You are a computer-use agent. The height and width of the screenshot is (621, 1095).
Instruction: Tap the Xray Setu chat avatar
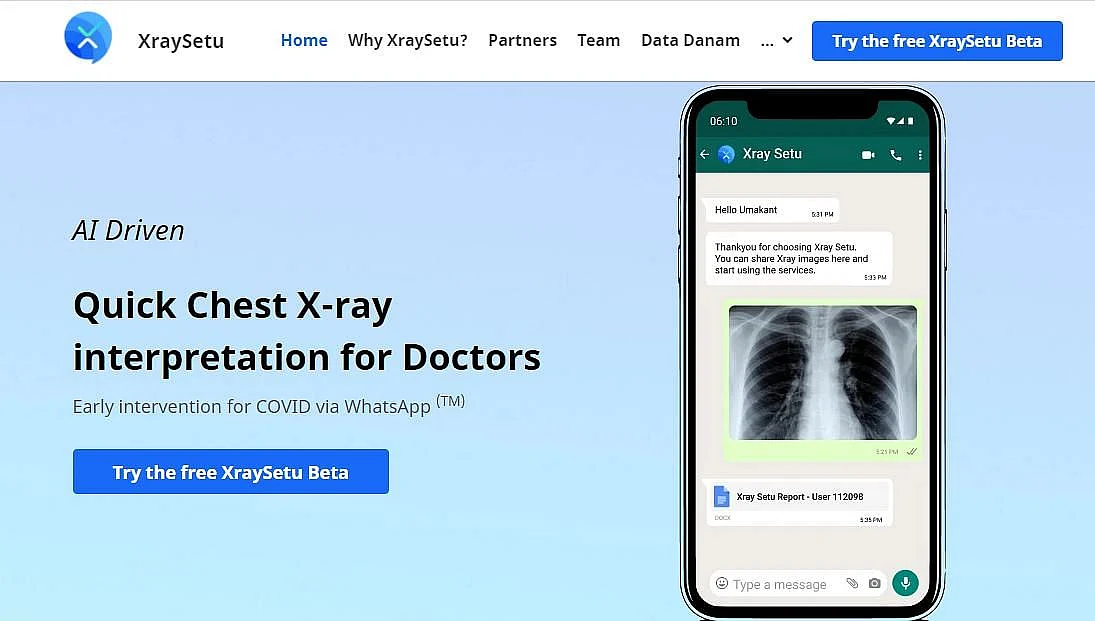tap(726, 154)
